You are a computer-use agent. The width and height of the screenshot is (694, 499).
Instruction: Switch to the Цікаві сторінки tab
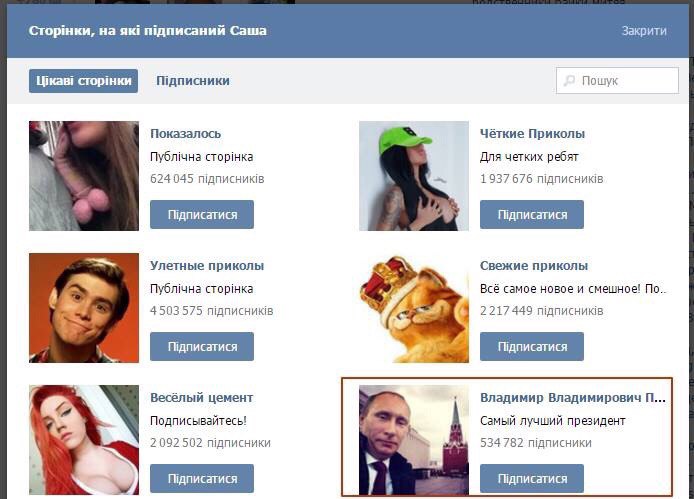click(84, 81)
